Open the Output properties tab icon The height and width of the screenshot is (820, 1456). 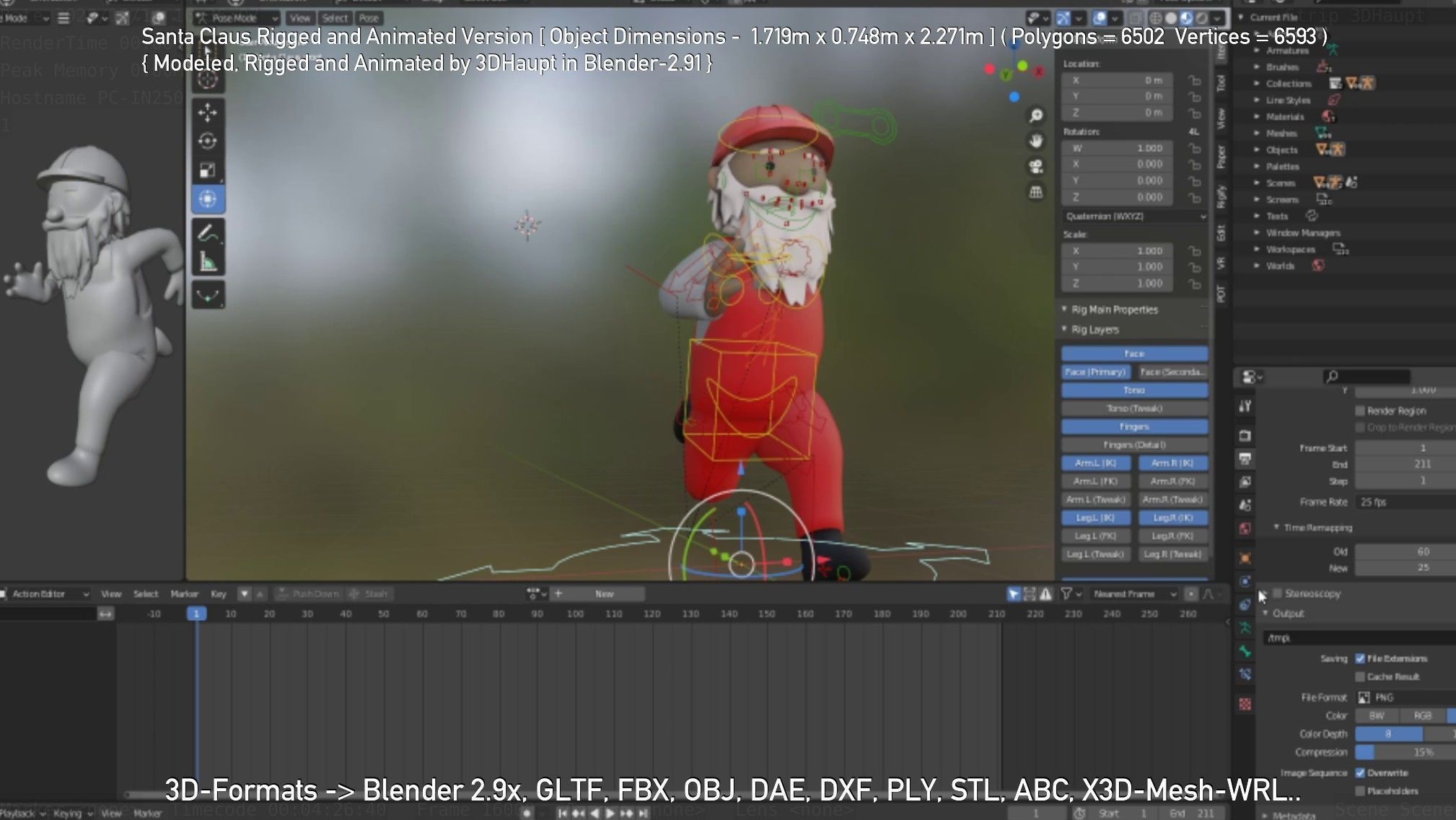(1245, 458)
